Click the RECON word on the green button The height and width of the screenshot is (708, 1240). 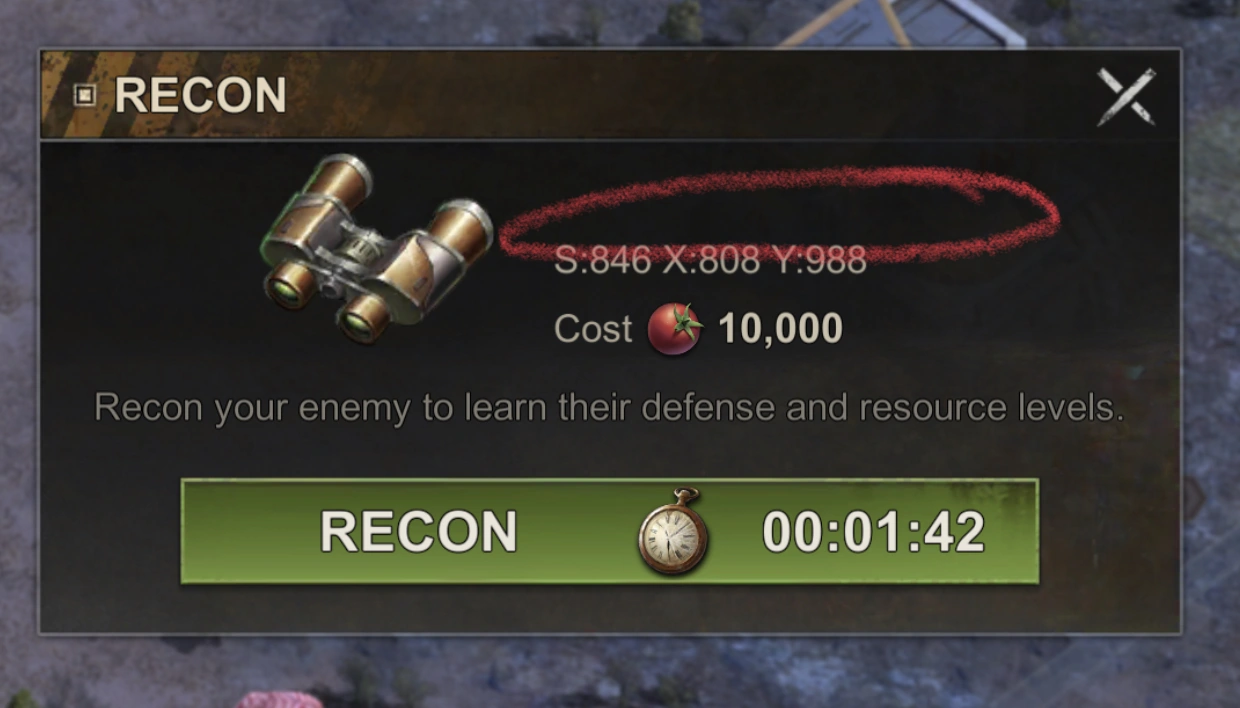tap(417, 532)
